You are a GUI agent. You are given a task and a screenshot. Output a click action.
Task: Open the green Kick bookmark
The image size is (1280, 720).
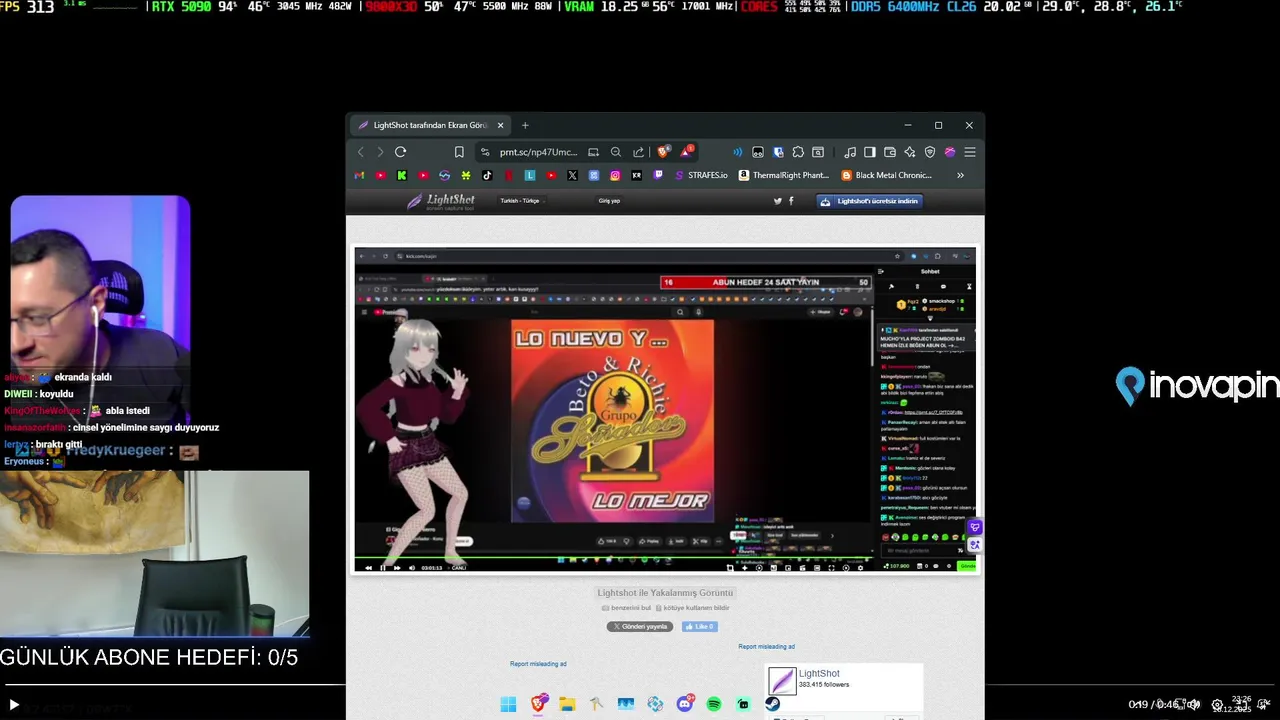click(401, 175)
